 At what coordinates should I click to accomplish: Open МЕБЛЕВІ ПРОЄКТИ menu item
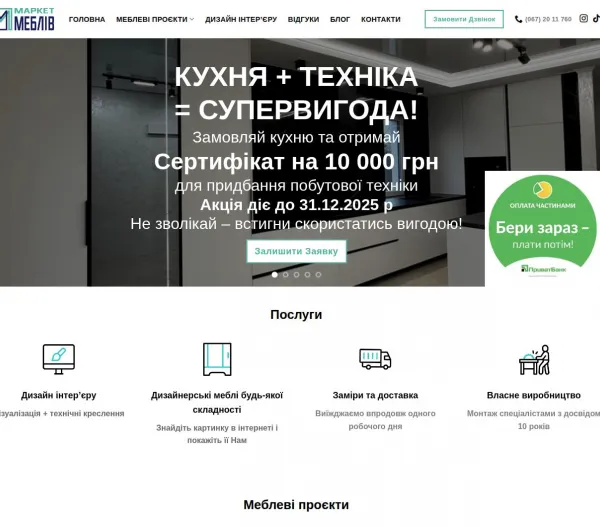click(152, 19)
